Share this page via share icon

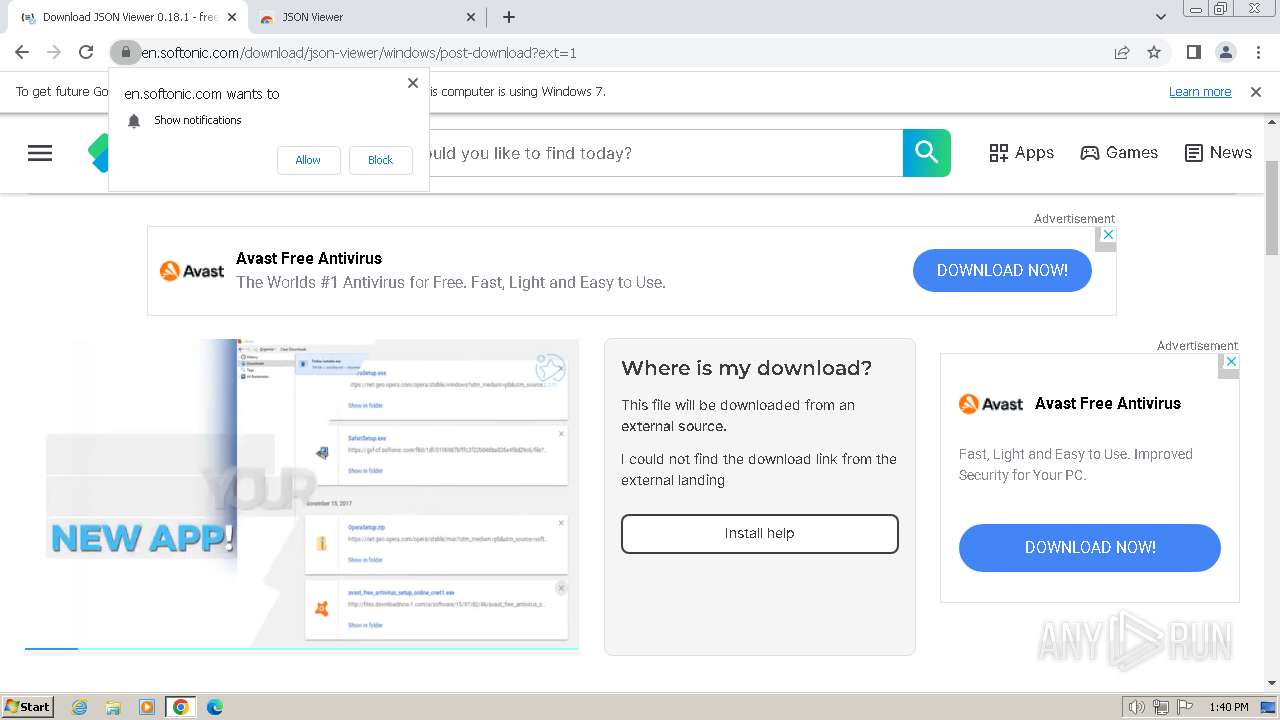[1122, 52]
